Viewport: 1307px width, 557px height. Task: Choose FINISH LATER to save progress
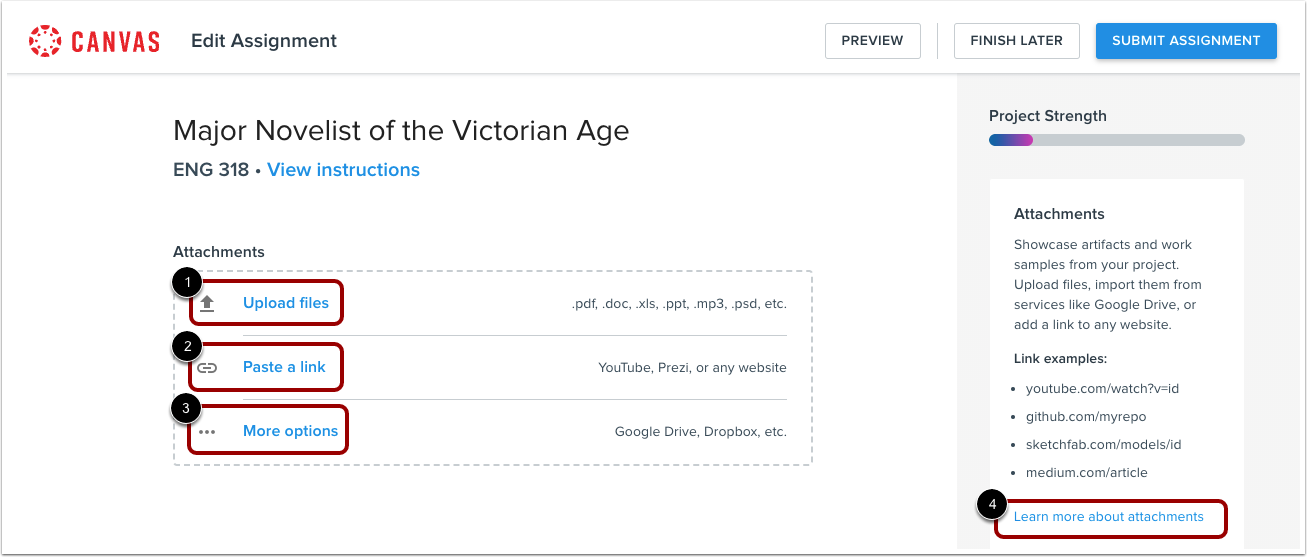point(1016,41)
